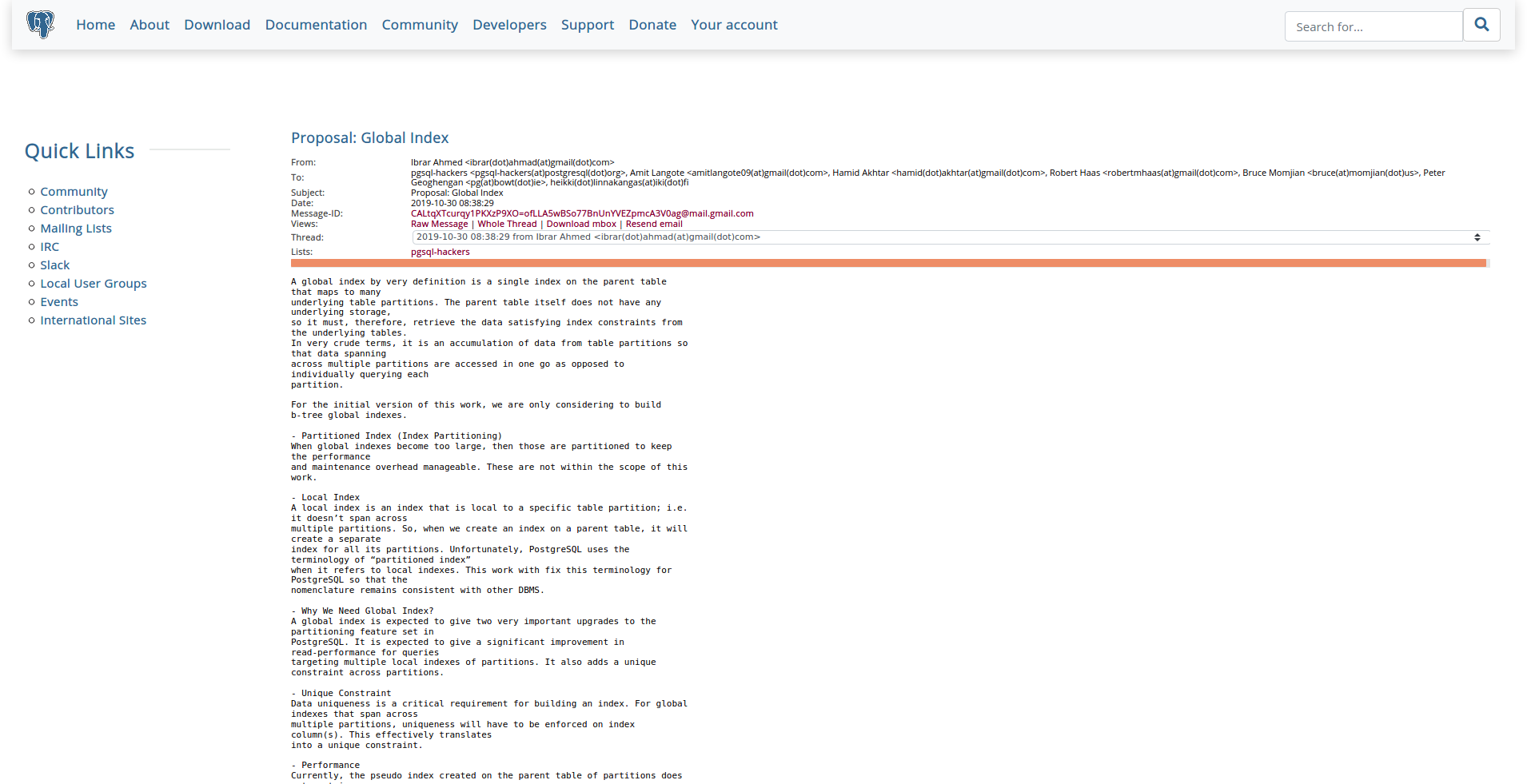The width and height of the screenshot is (1527, 784).
Task: Open the Raw Message view link
Action: coord(439,225)
